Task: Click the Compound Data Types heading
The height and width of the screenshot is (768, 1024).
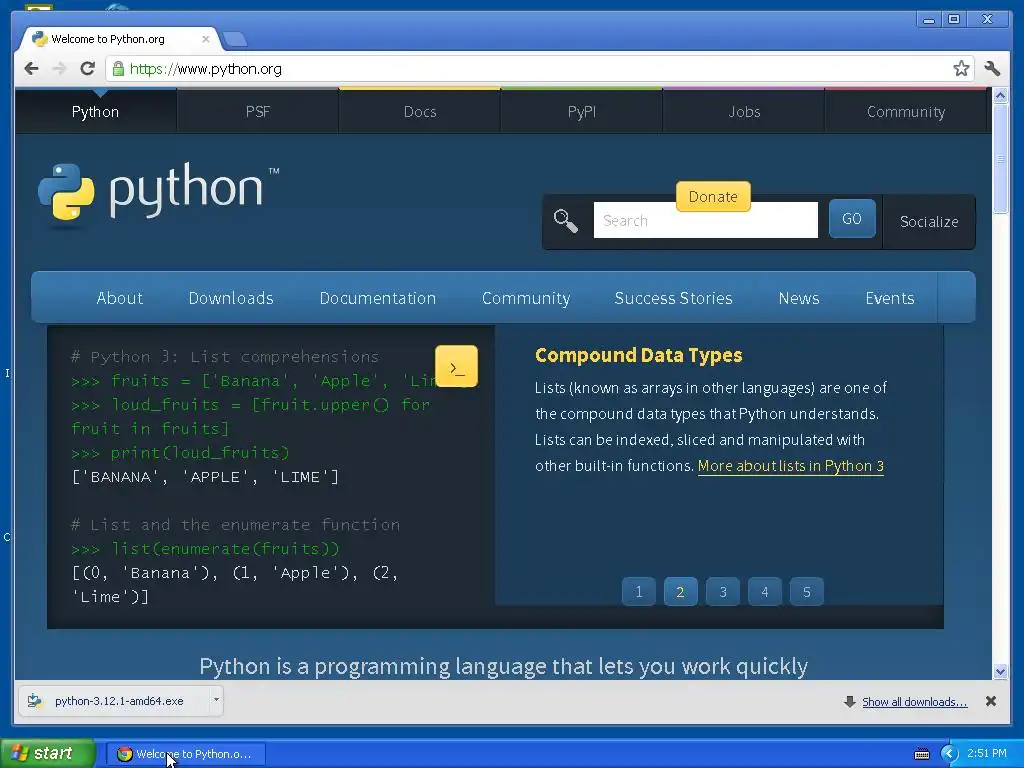Action: (x=639, y=355)
